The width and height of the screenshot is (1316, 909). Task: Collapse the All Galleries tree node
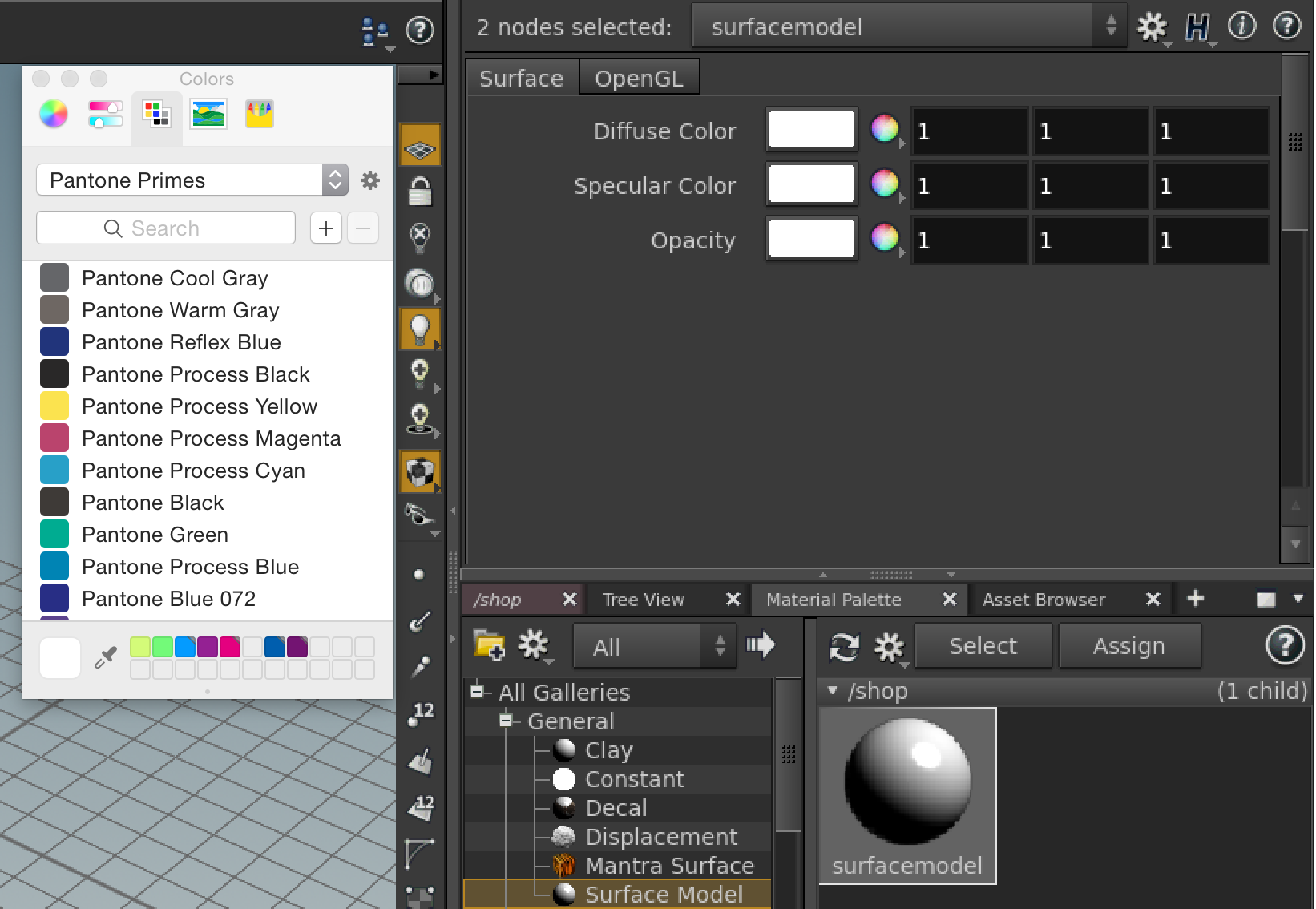tap(478, 691)
